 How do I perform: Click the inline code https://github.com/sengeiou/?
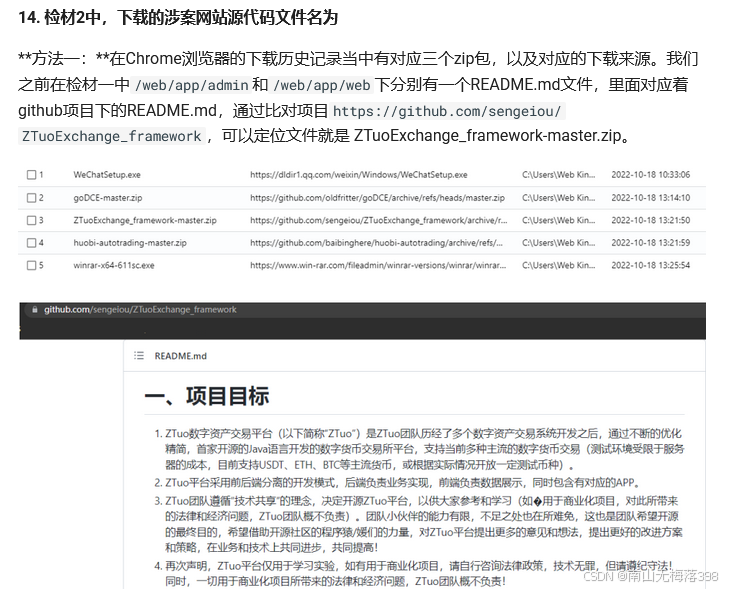pos(447,112)
